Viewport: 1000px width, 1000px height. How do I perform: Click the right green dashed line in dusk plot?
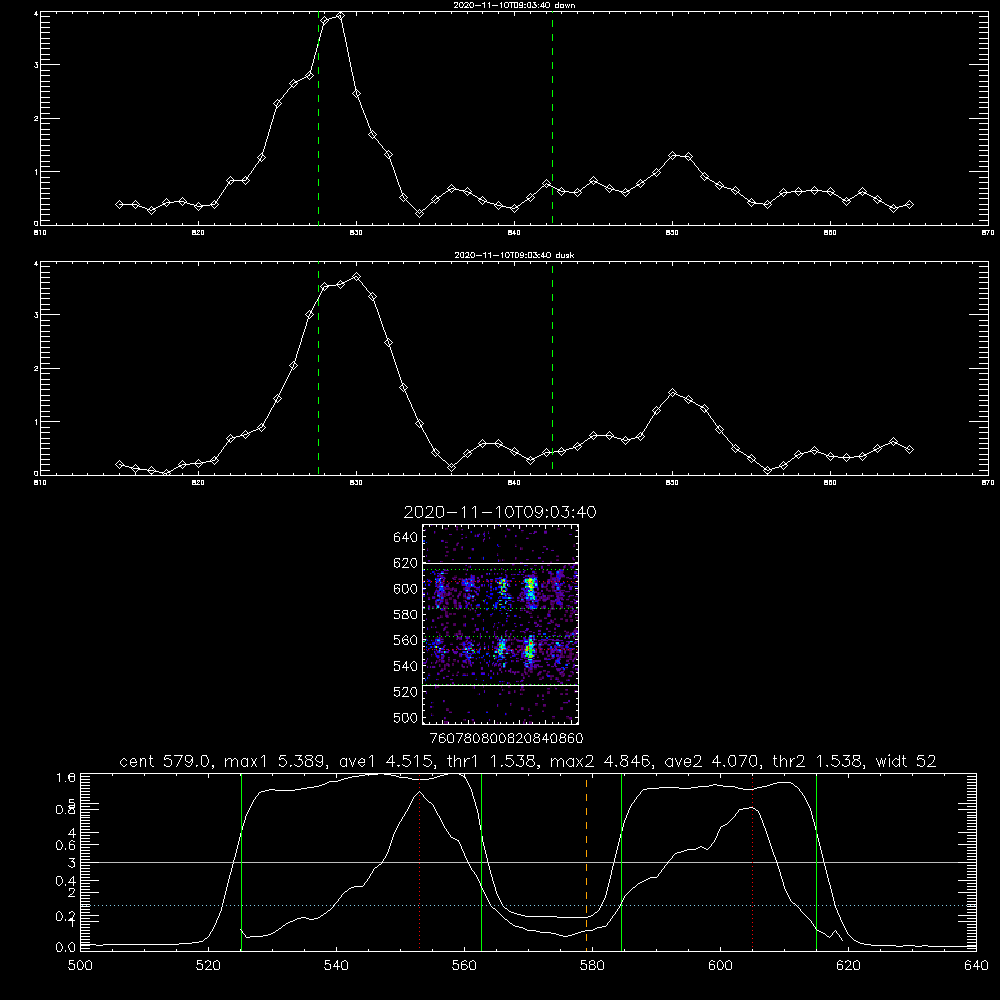[x=552, y=368]
